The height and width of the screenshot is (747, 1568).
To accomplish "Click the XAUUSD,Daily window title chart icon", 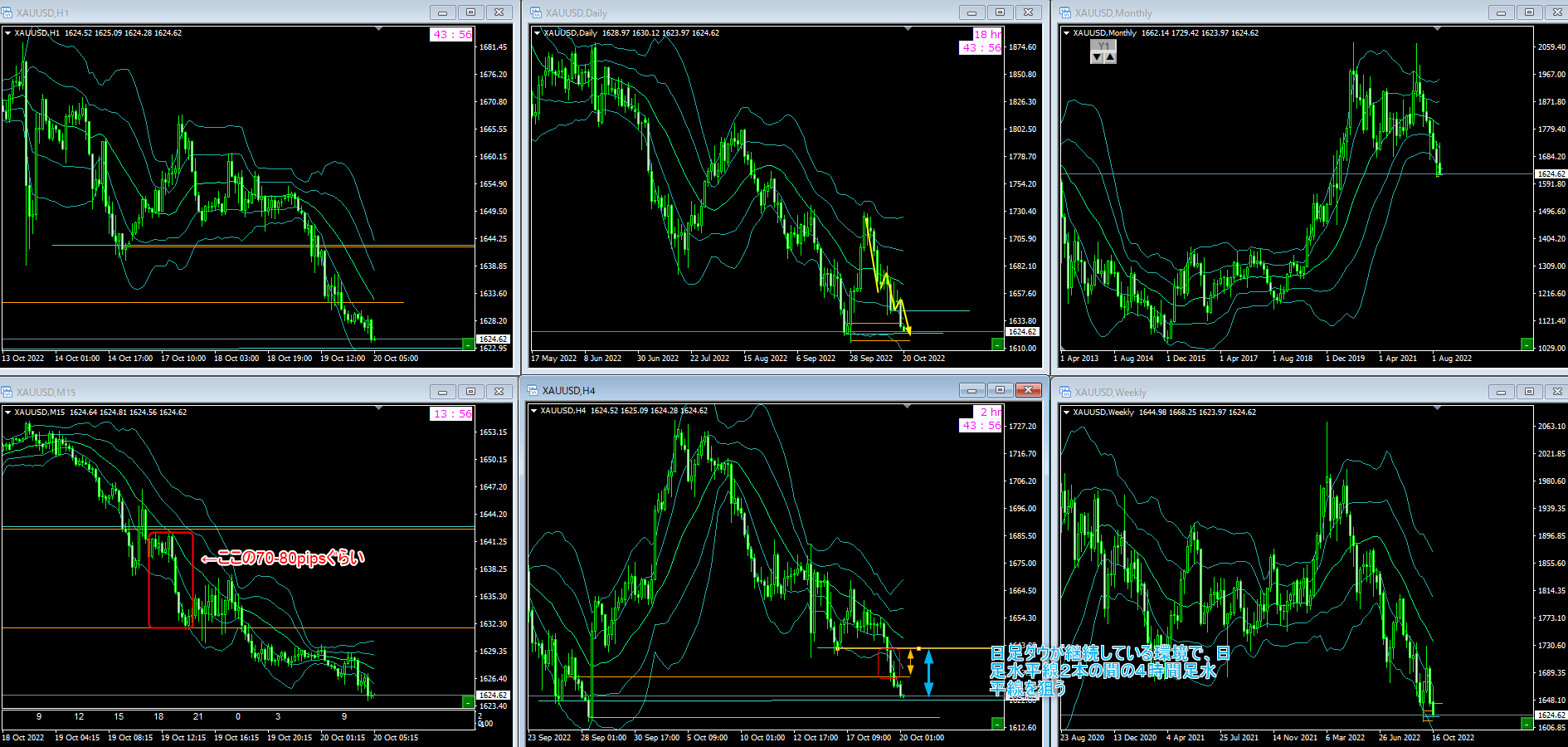I will click(536, 12).
